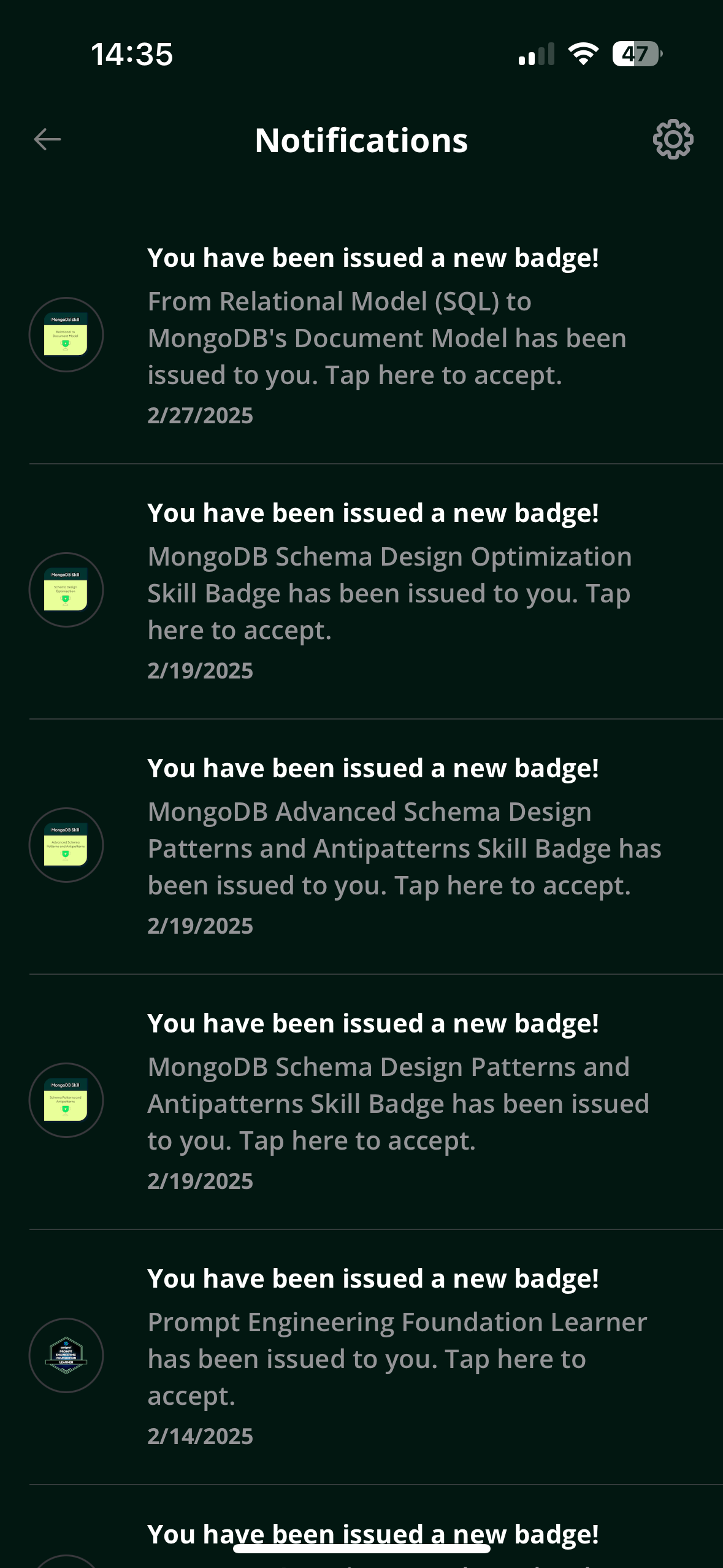This screenshot has height=1568, width=723.
Task: Accept the Prompt Engineering Foundation Learner badge
Action: (397, 1359)
